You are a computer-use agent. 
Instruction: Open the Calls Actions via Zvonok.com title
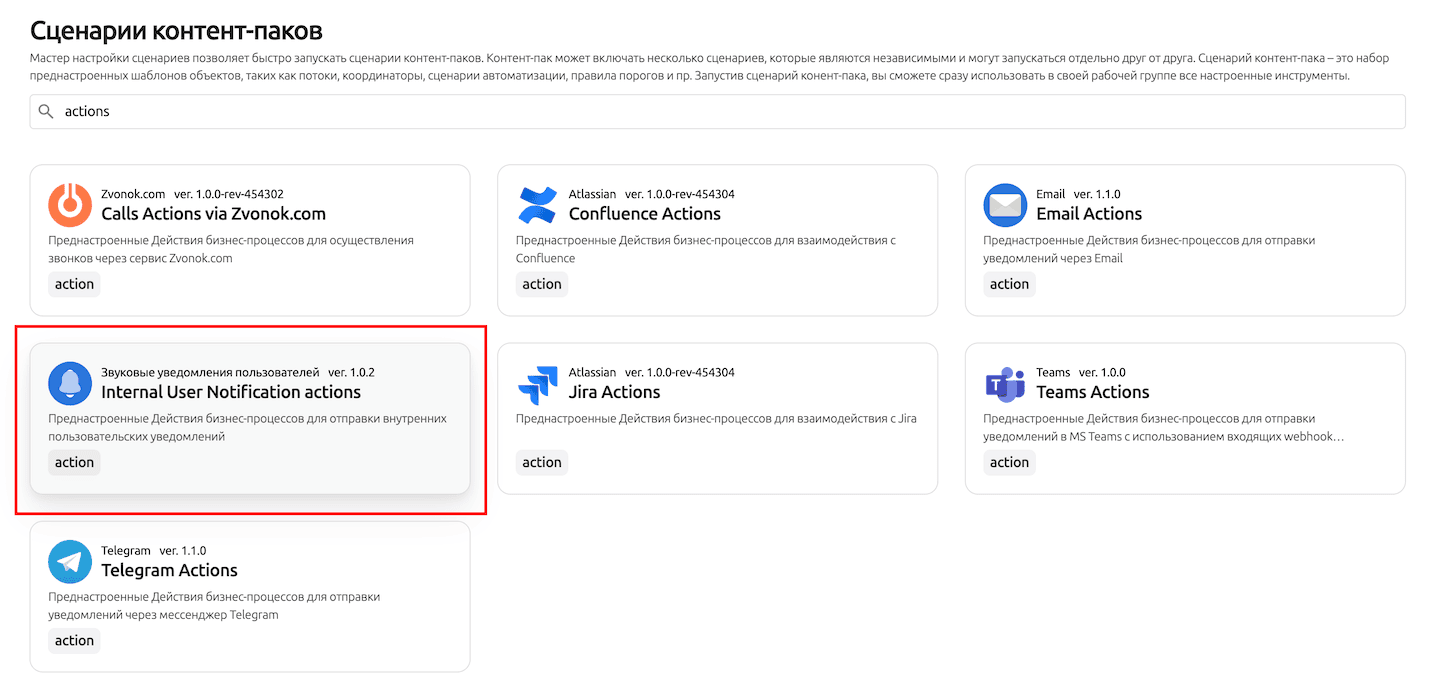point(213,214)
